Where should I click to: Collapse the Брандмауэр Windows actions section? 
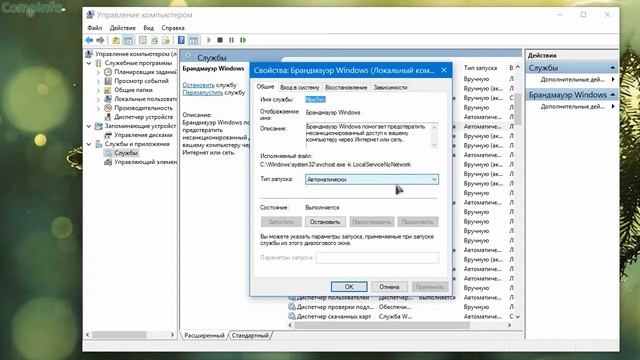[613, 95]
